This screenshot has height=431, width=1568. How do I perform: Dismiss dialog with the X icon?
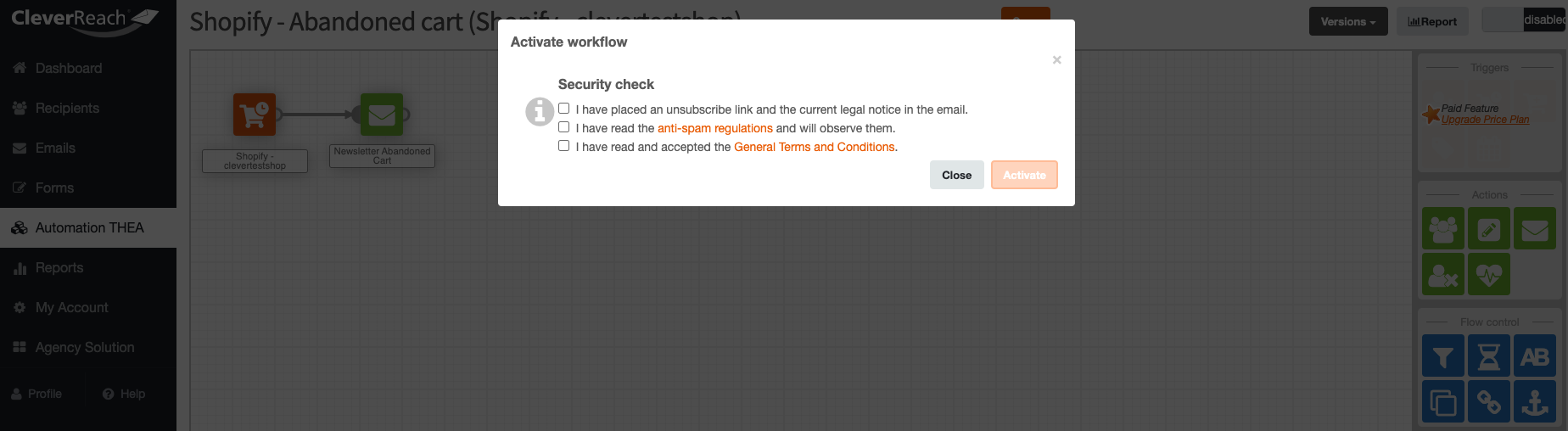(1056, 59)
